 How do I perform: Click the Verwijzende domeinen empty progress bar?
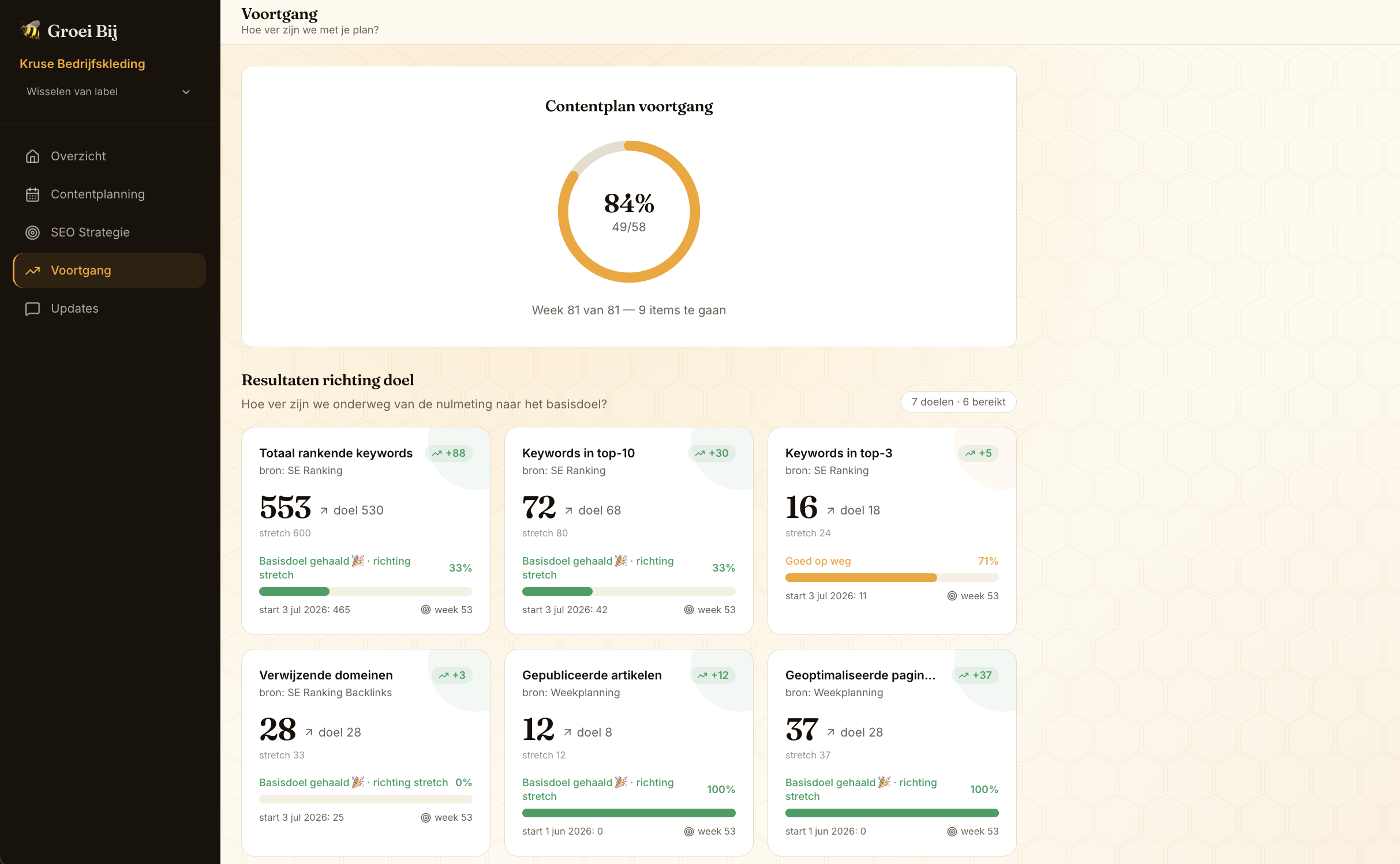point(366,799)
